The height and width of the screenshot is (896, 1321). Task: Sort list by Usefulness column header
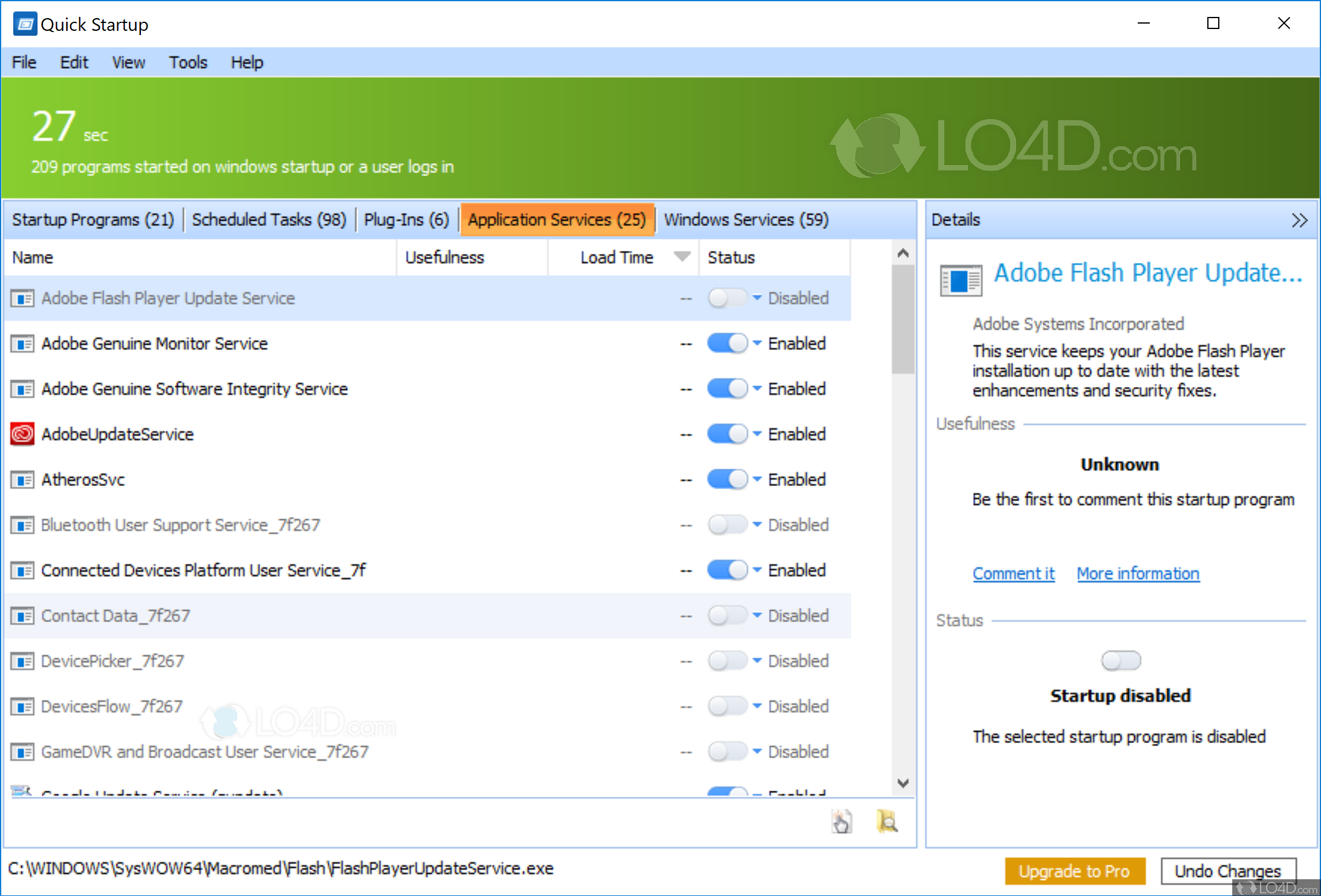pyautogui.click(x=472, y=257)
